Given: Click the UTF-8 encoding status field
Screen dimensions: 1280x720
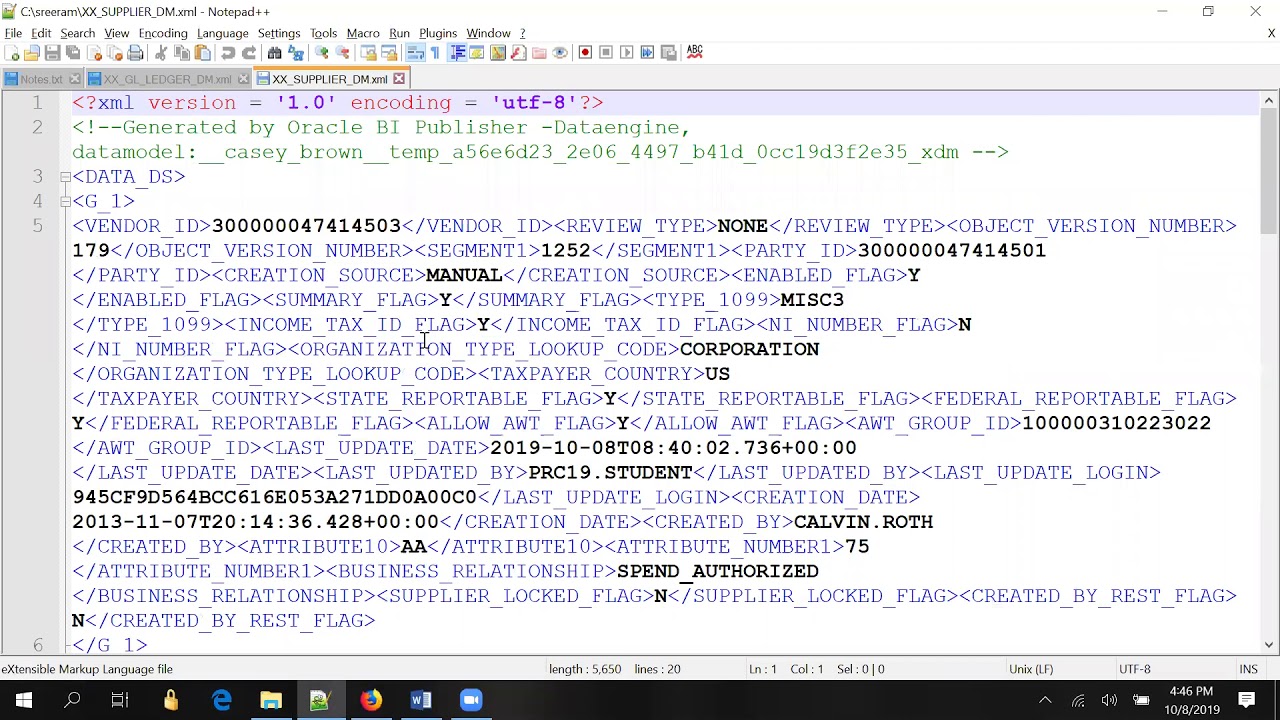Looking at the screenshot, I should coord(1135,669).
